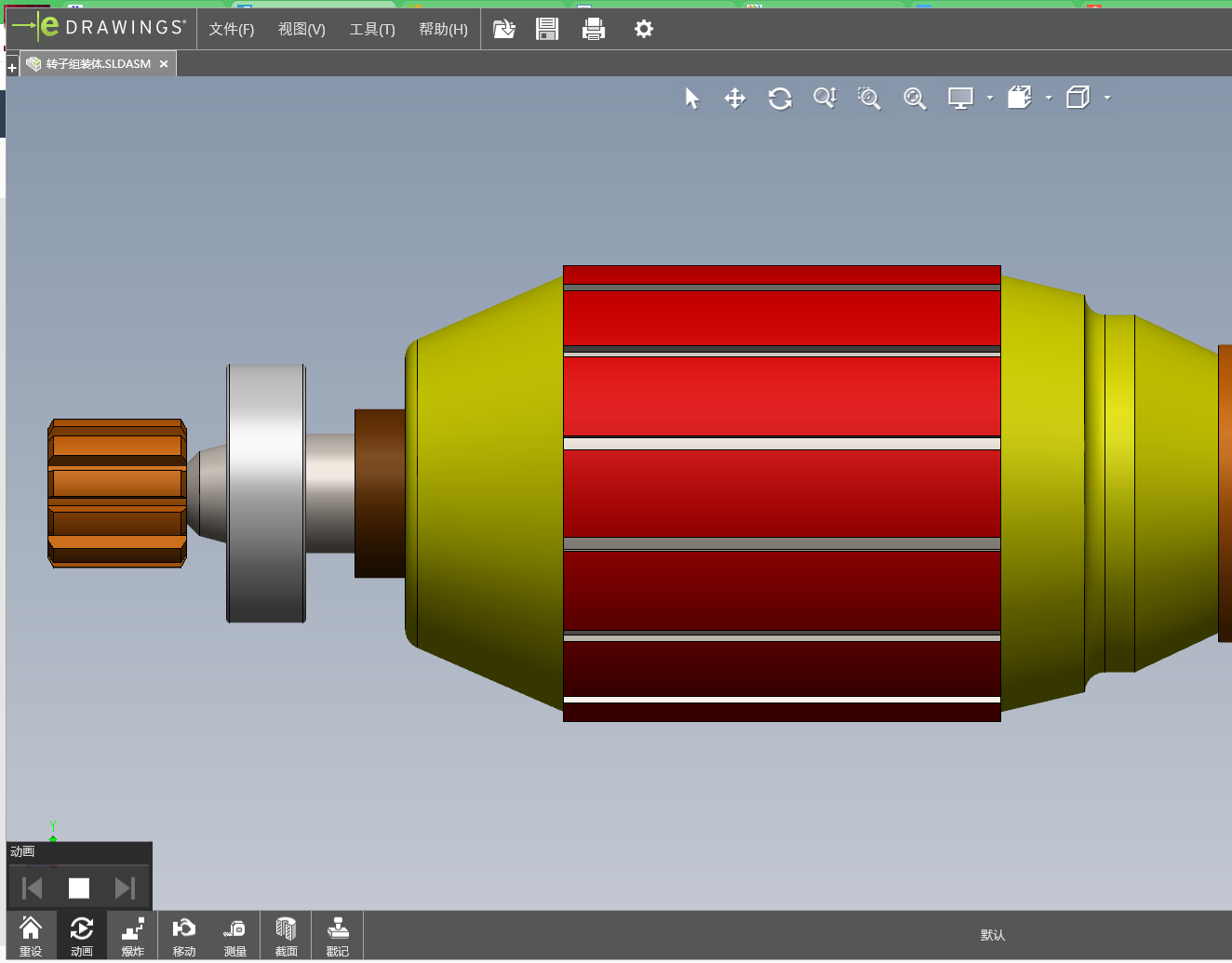Jump to the first animation frame

click(x=32, y=888)
